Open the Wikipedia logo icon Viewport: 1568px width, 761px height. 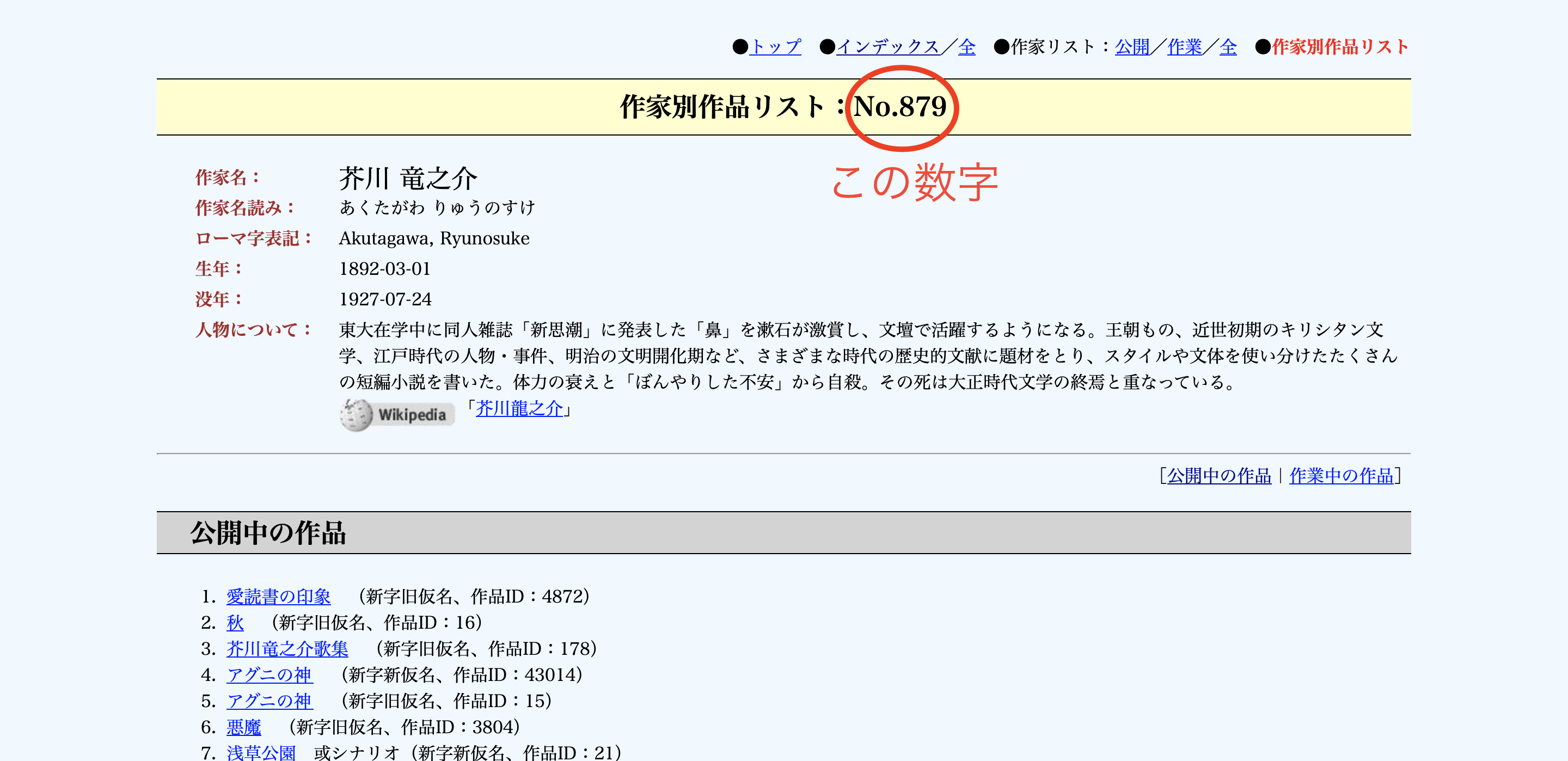pyautogui.click(x=397, y=413)
